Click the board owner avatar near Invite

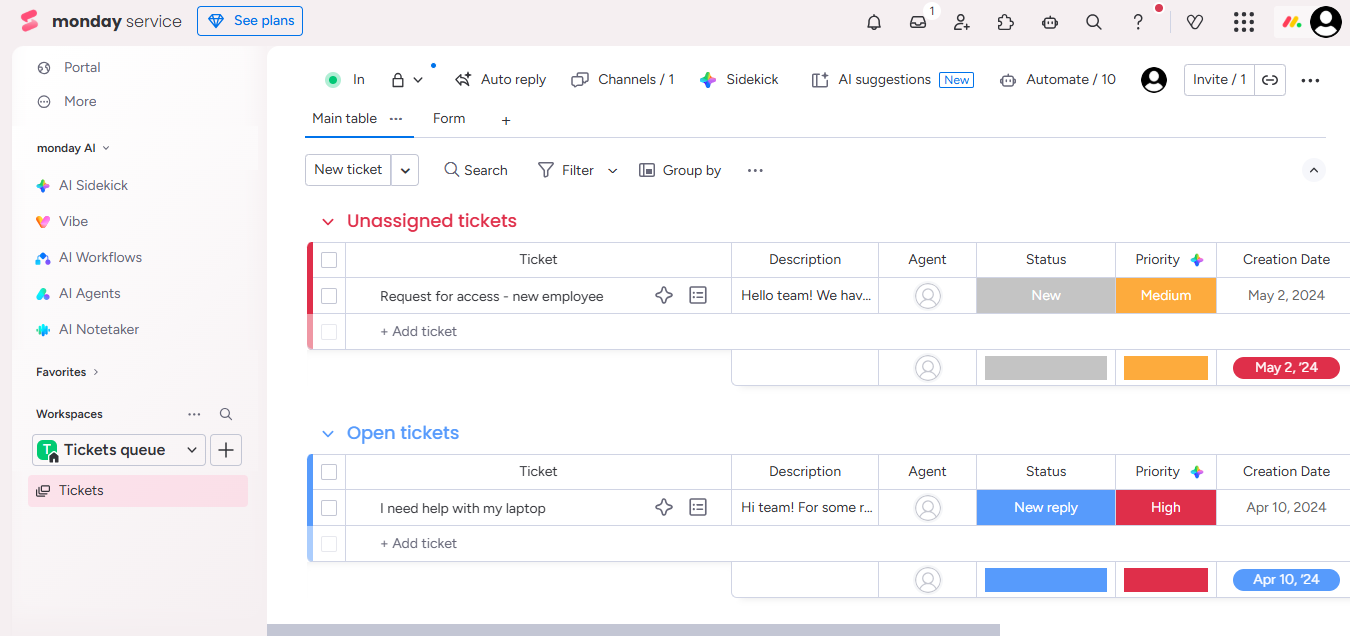[1154, 80]
